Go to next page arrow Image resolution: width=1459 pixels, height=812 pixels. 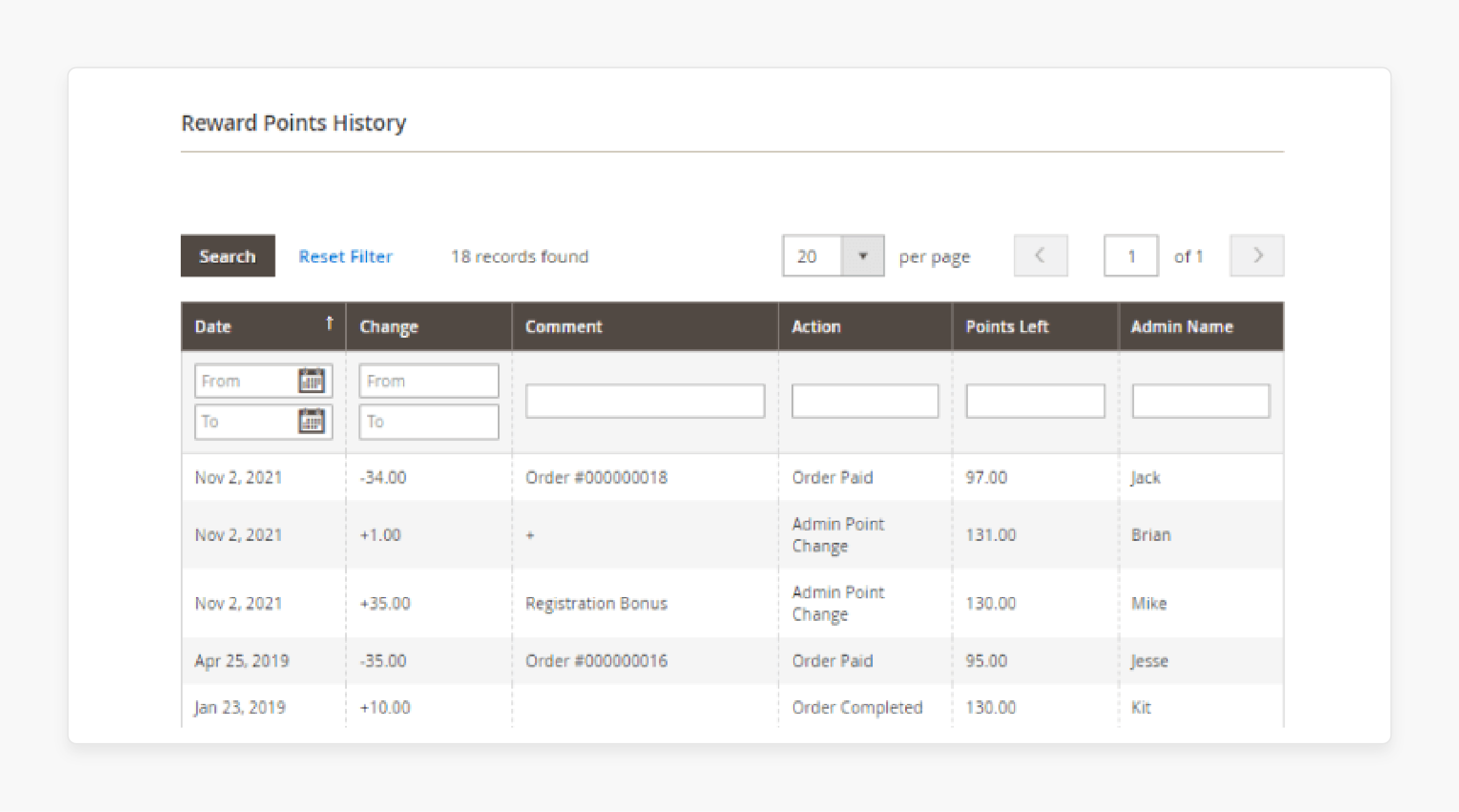pos(1257,255)
